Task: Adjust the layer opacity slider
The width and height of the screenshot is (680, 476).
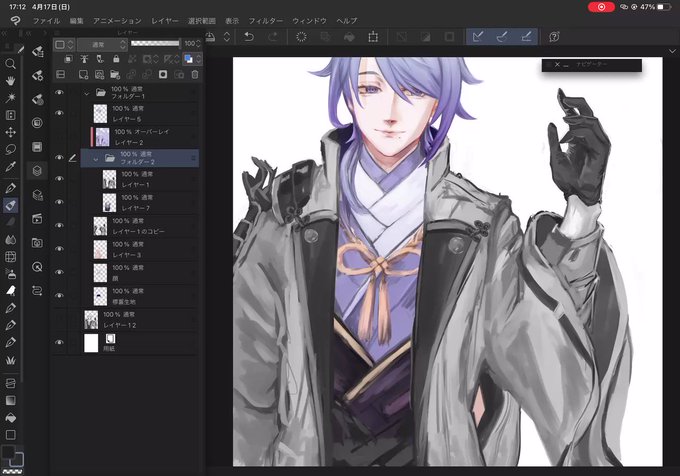Action: point(155,43)
